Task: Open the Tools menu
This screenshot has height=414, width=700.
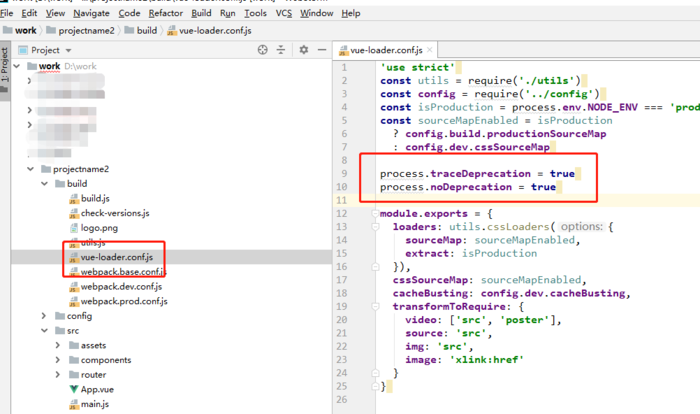Action: 255,13
